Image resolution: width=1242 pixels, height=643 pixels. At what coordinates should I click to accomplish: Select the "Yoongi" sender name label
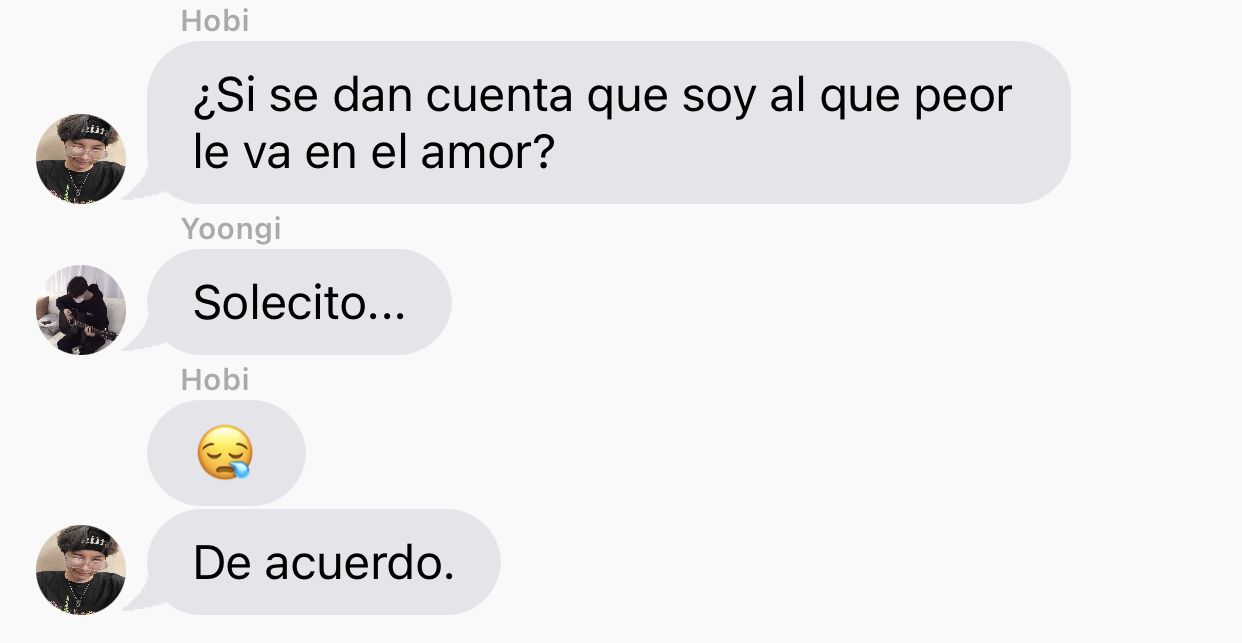click(231, 230)
